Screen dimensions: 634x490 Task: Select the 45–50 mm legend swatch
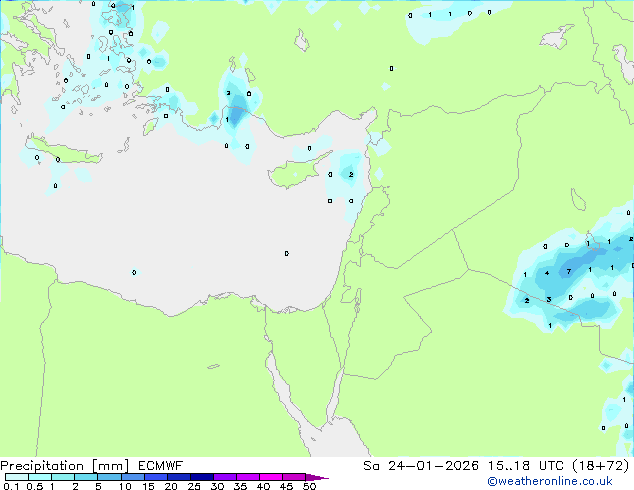tap(294, 477)
